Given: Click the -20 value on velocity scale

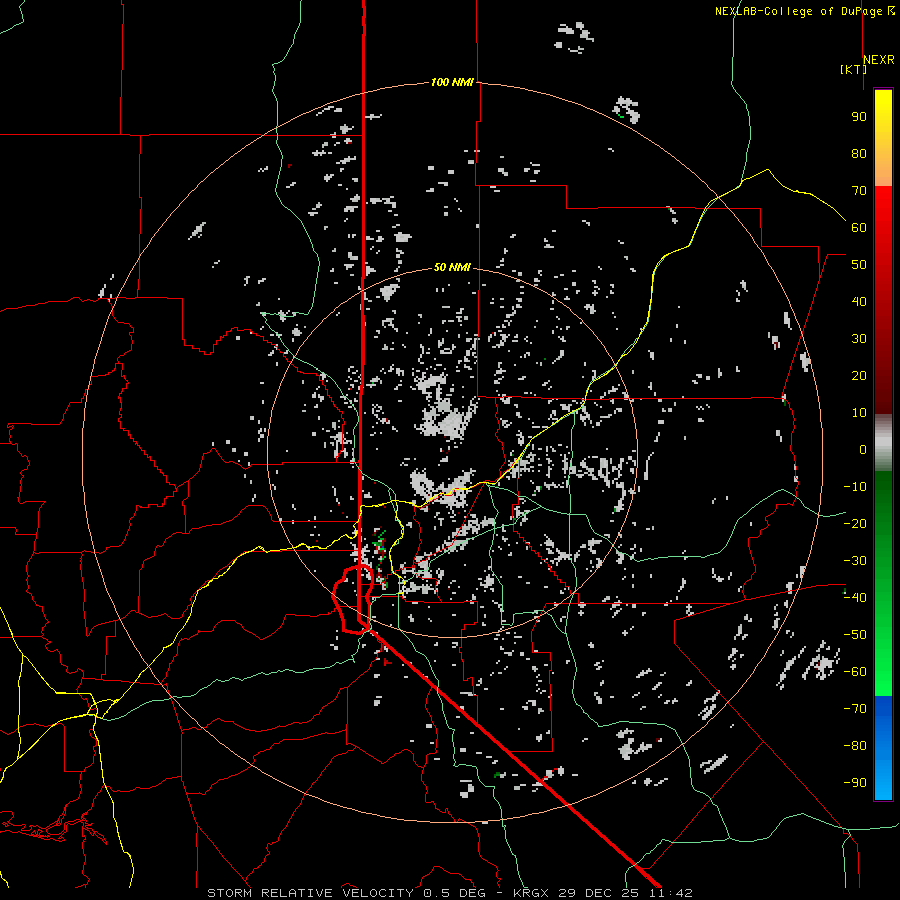Looking at the screenshot, I should pyautogui.click(x=855, y=523).
